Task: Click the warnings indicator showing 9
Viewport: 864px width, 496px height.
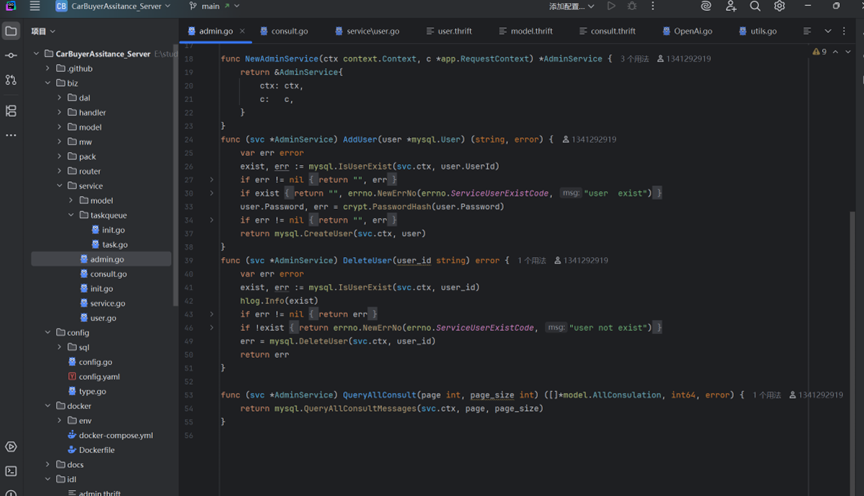Action: 819,52
